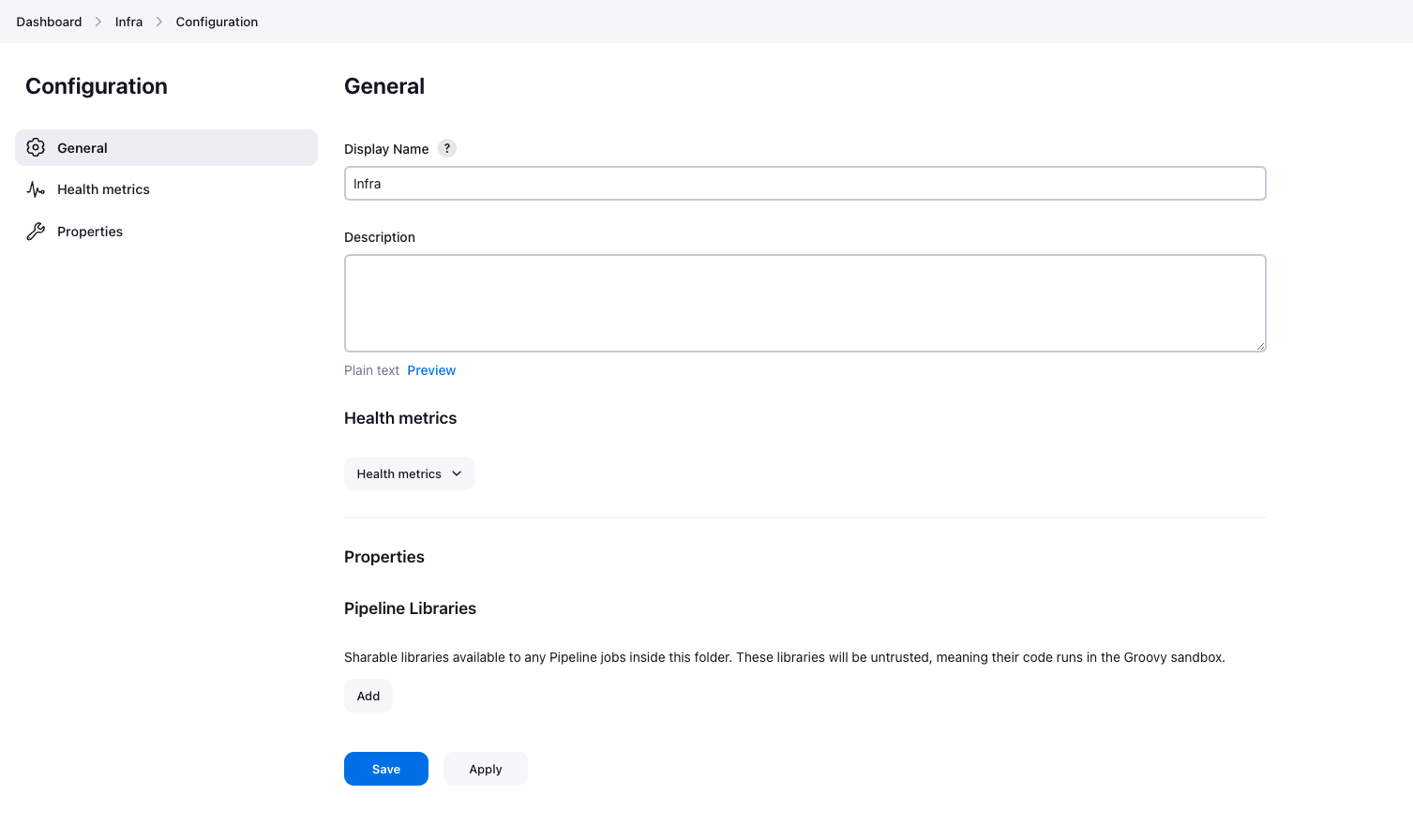Click the Properties wrench icon

pos(36,232)
